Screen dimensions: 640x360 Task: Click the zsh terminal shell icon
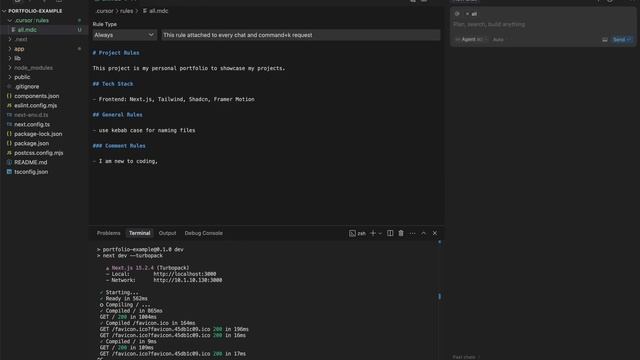click(x=352, y=233)
